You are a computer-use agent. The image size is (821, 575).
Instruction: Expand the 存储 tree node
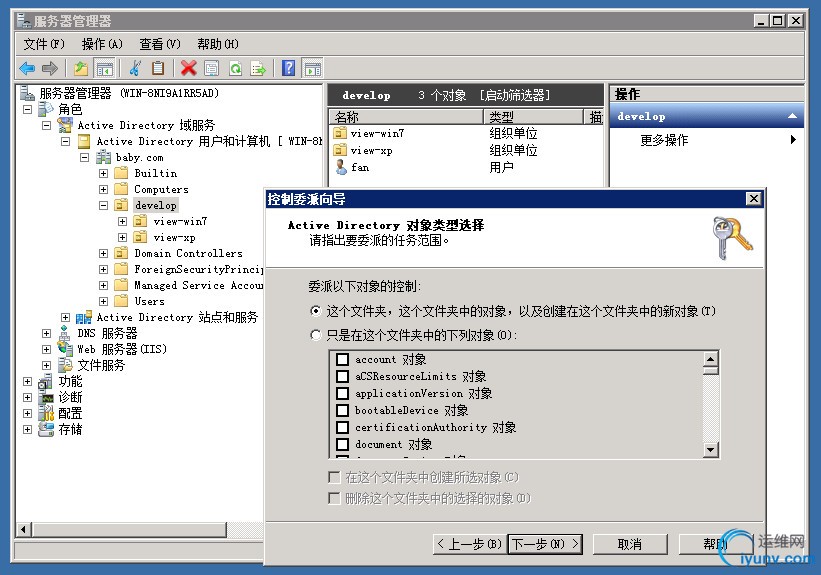pyautogui.click(x=28, y=429)
